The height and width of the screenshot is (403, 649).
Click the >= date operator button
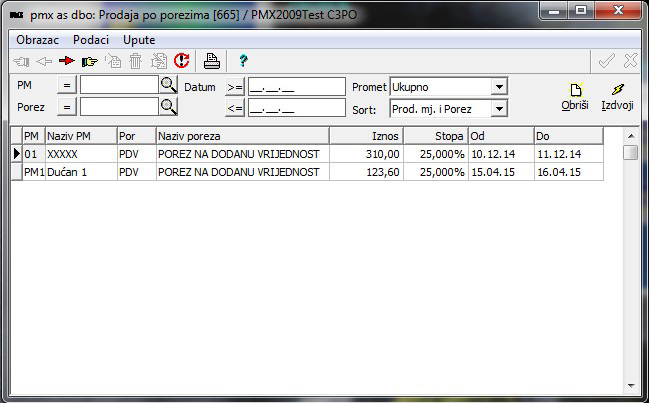point(235,87)
